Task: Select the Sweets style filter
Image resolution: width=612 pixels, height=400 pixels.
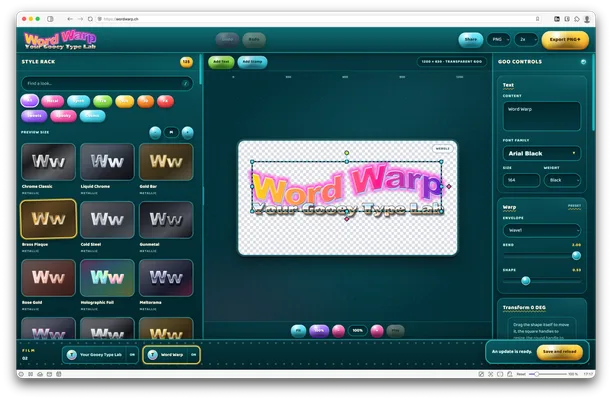Action: pos(34,116)
